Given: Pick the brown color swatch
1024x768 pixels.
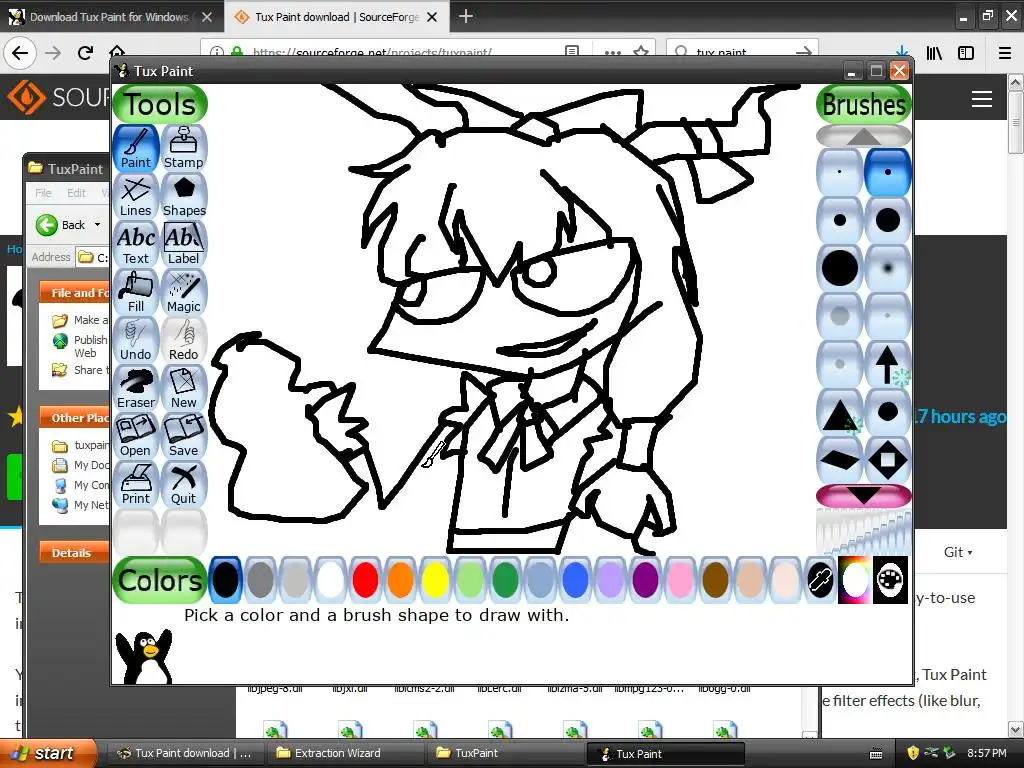Looking at the screenshot, I should [x=715, y=579].
